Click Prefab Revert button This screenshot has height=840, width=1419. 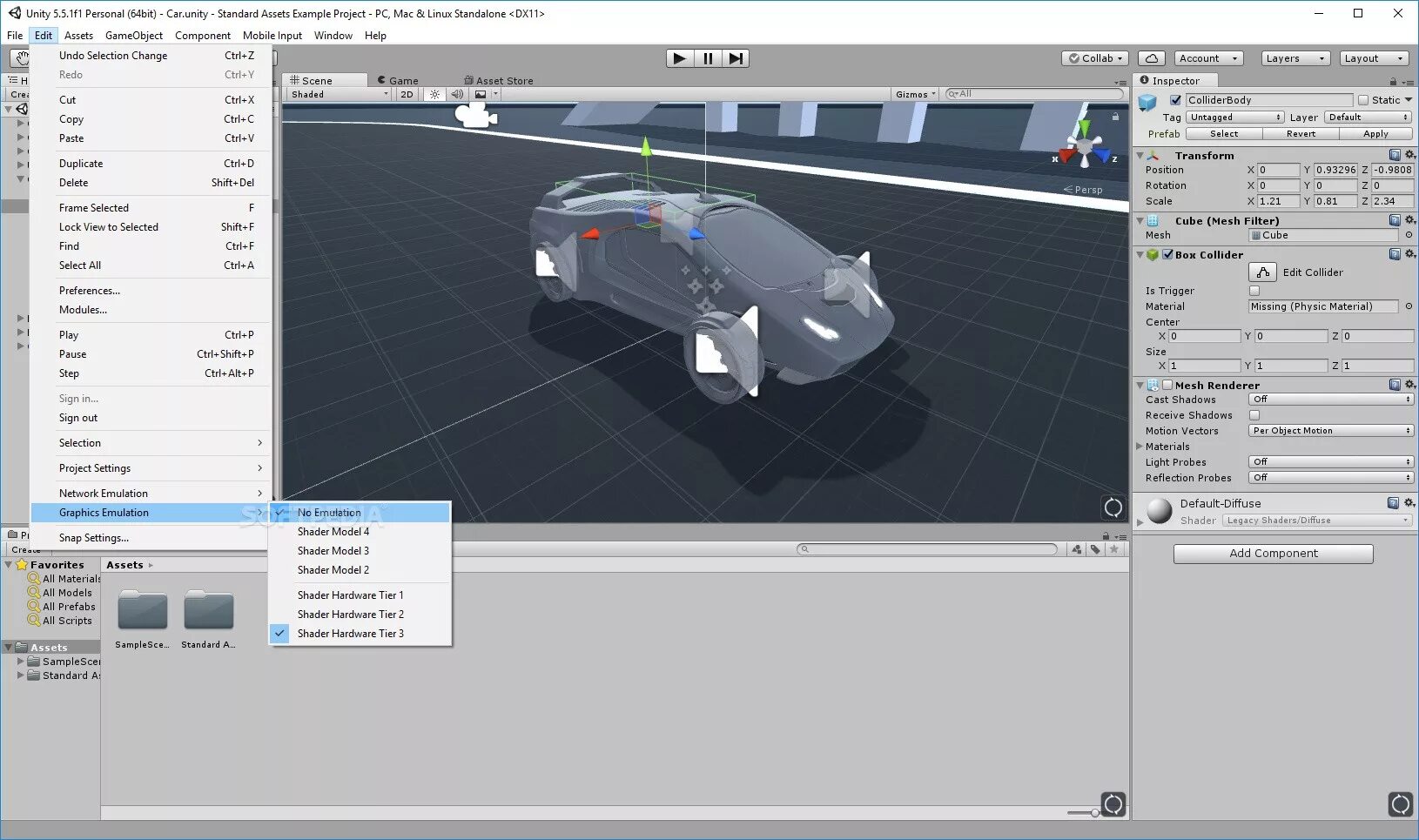[1301, 134]
